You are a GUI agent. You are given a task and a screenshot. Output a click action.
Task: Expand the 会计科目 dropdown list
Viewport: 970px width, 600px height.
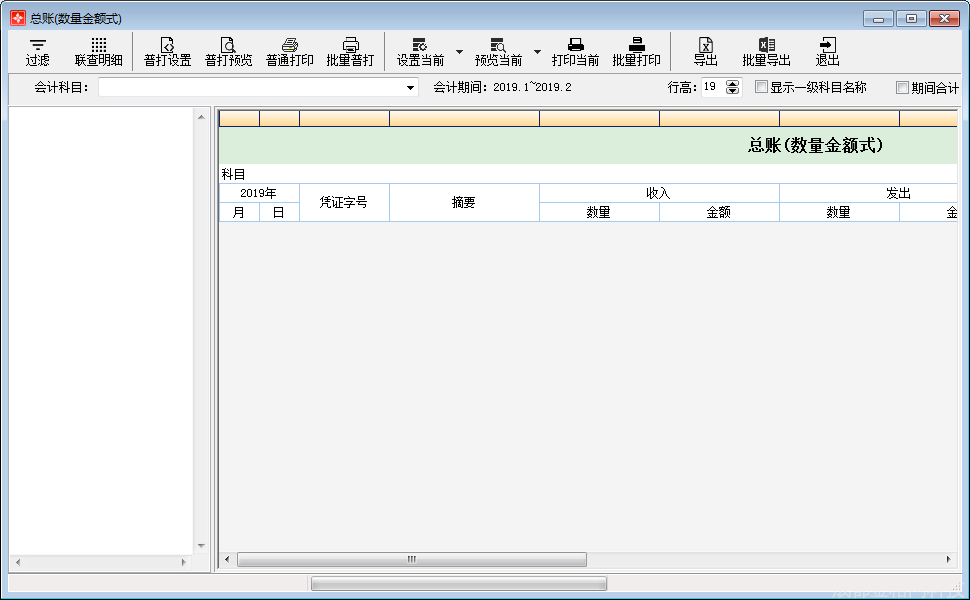tap(410, 88)
